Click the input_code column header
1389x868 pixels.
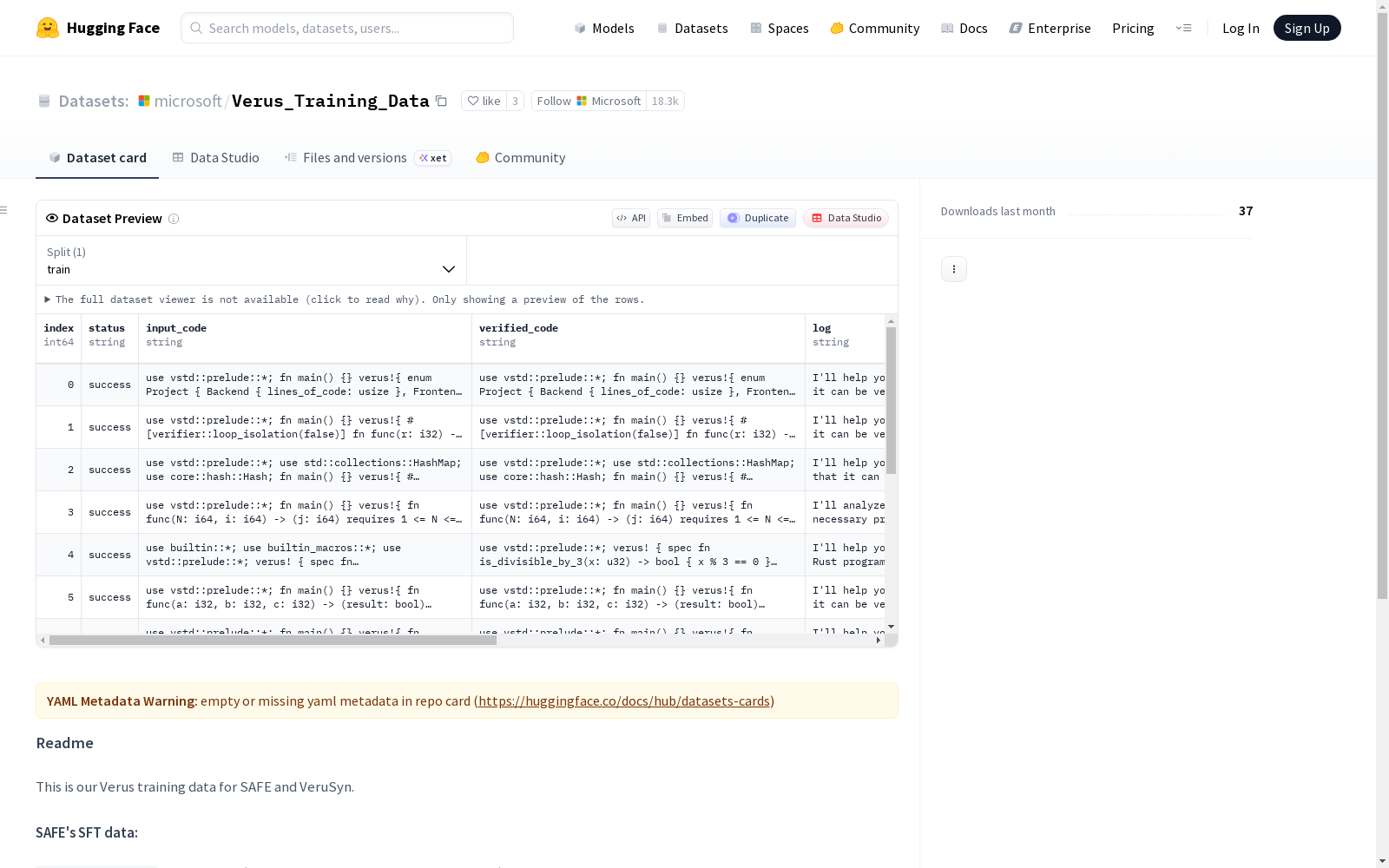tap(305, 339)
